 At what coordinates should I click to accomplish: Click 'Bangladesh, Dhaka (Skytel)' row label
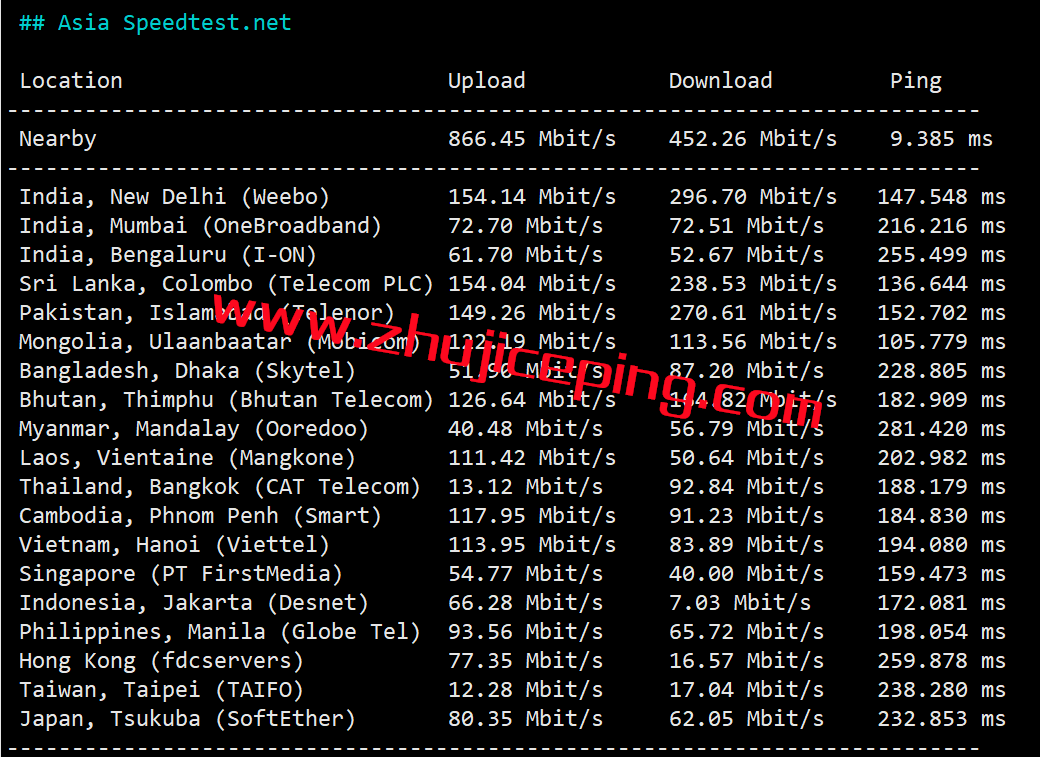(x=187, y=372)
